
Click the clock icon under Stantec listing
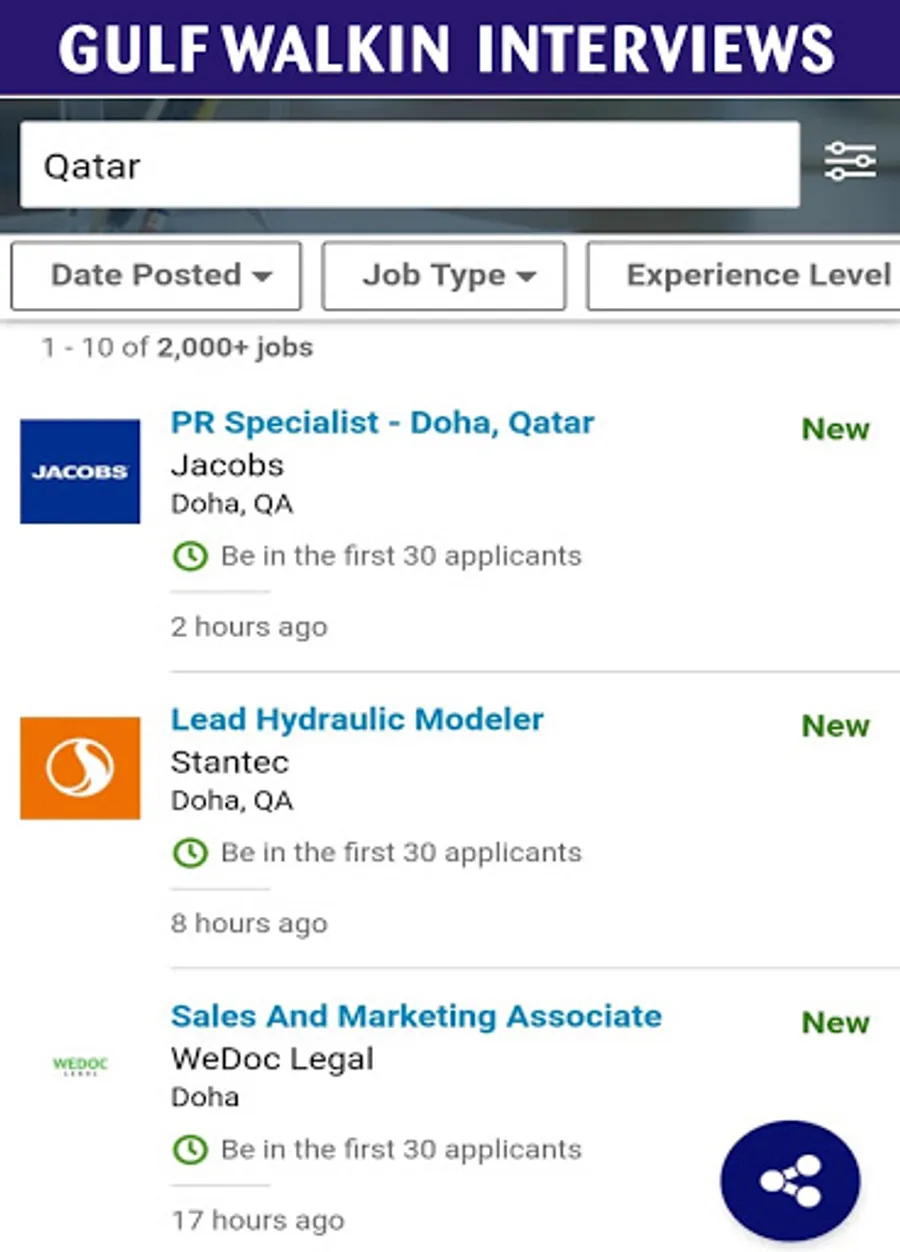click(190, 853)
